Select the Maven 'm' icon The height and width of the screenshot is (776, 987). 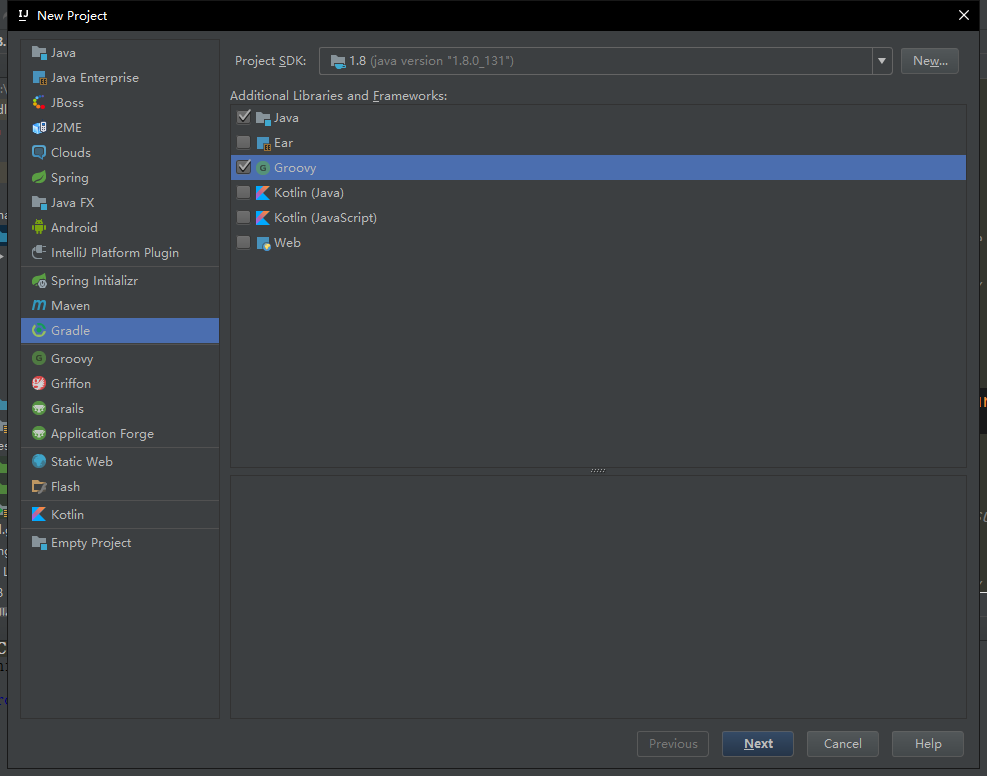tap(39, 305)
